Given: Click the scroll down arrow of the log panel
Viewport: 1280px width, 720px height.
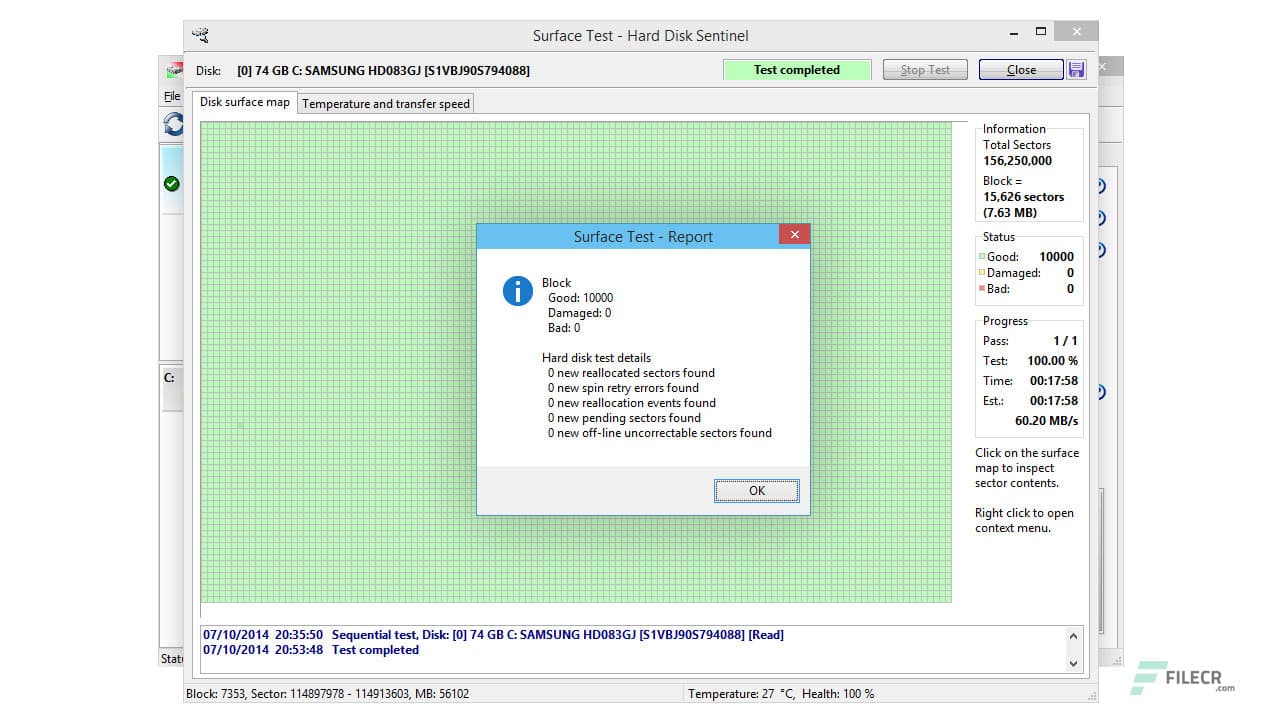Looking at the screenshot, I should click(x=1074, y=662).
